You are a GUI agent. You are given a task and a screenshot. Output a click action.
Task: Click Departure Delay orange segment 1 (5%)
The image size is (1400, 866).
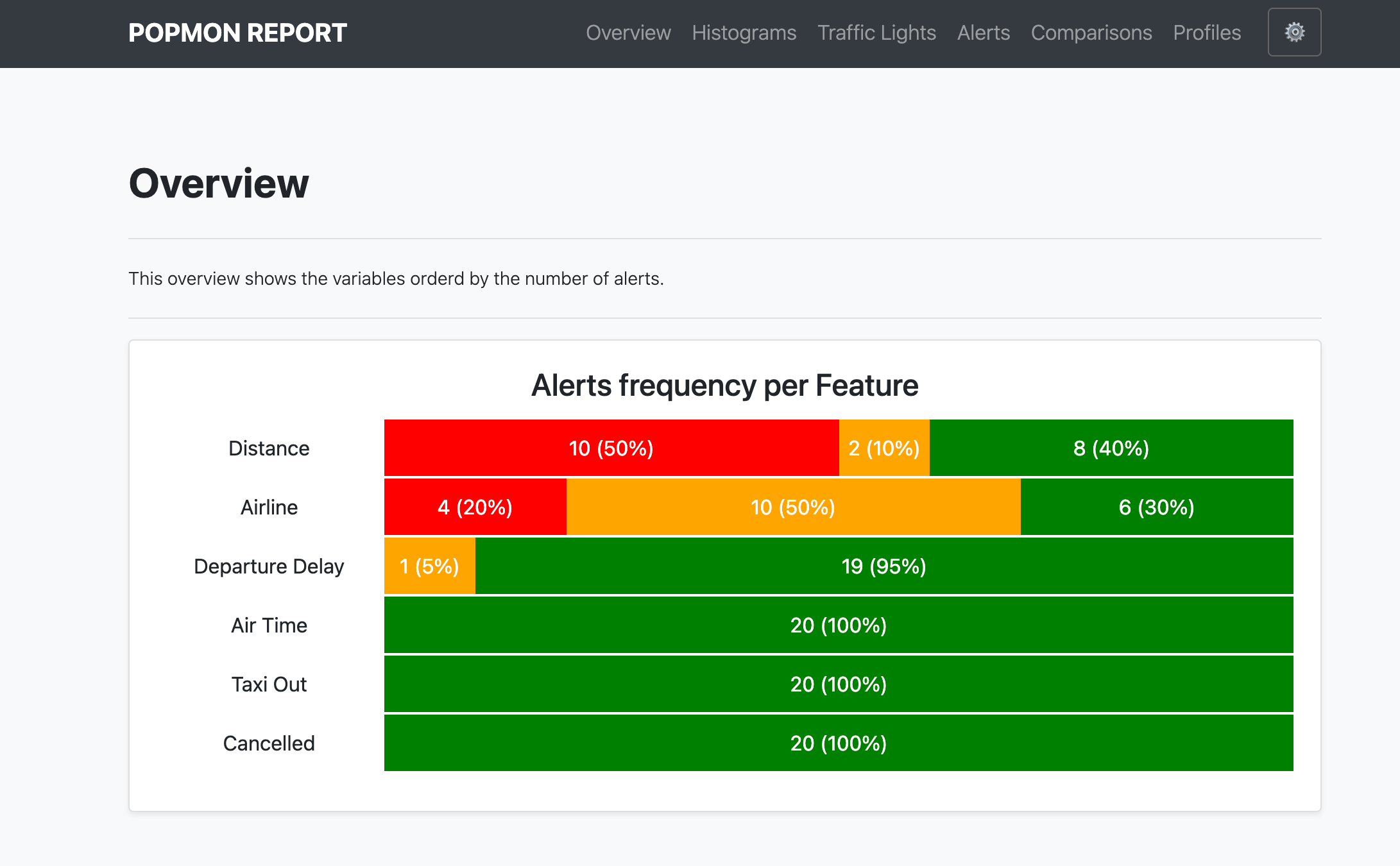point(429,566)
